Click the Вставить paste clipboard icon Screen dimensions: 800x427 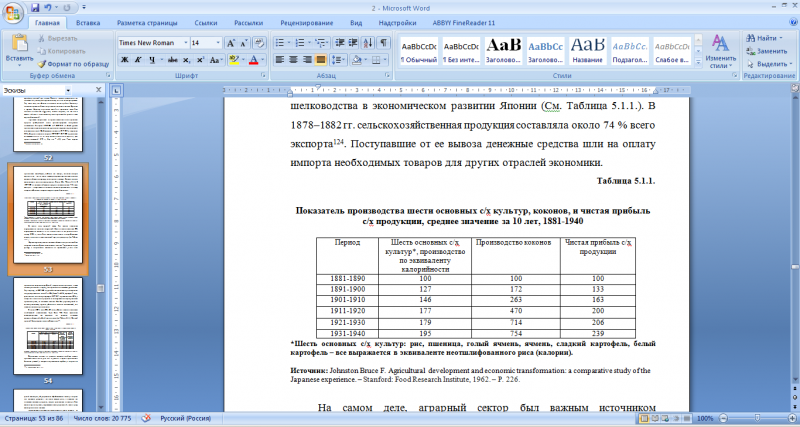[x=19, y=43]
